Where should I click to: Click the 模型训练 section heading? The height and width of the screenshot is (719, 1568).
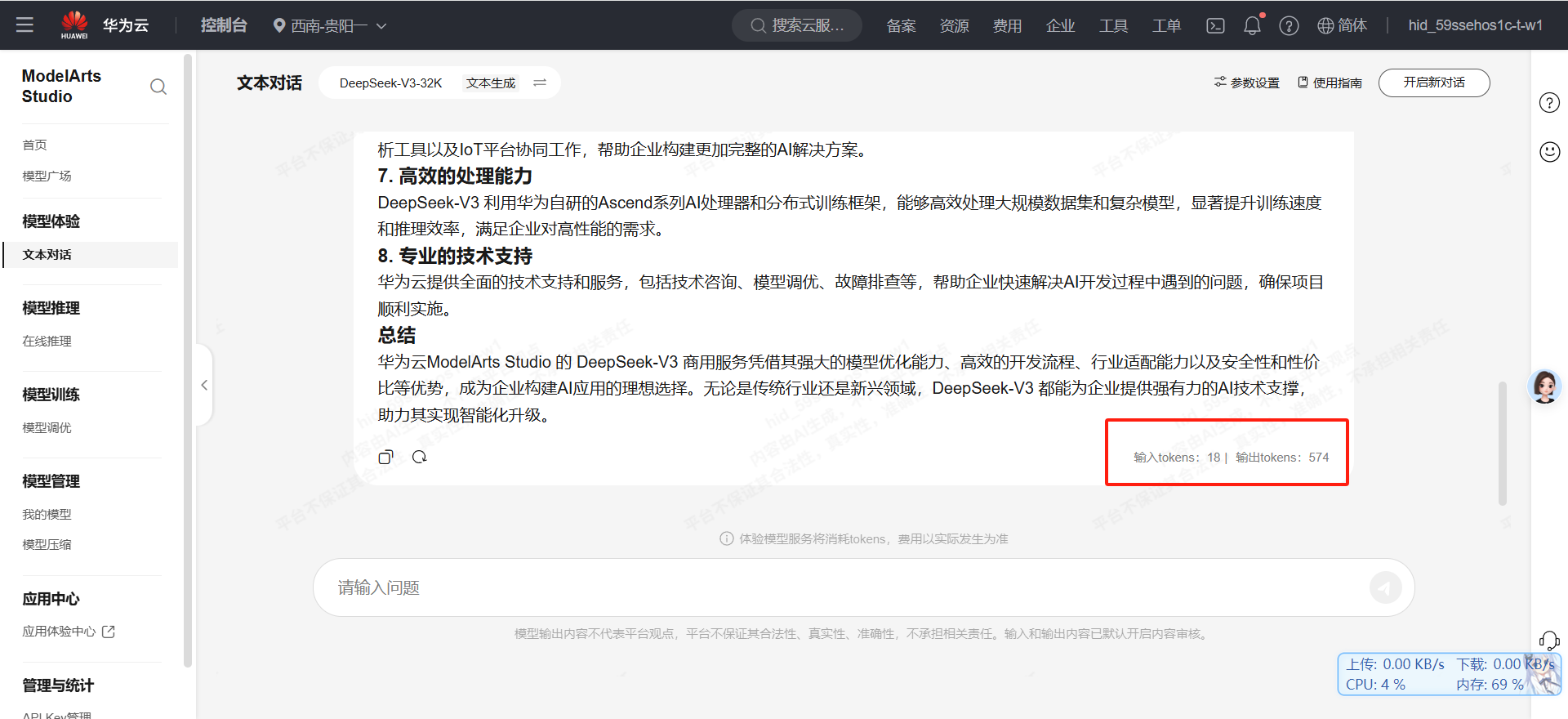point(51,395)
